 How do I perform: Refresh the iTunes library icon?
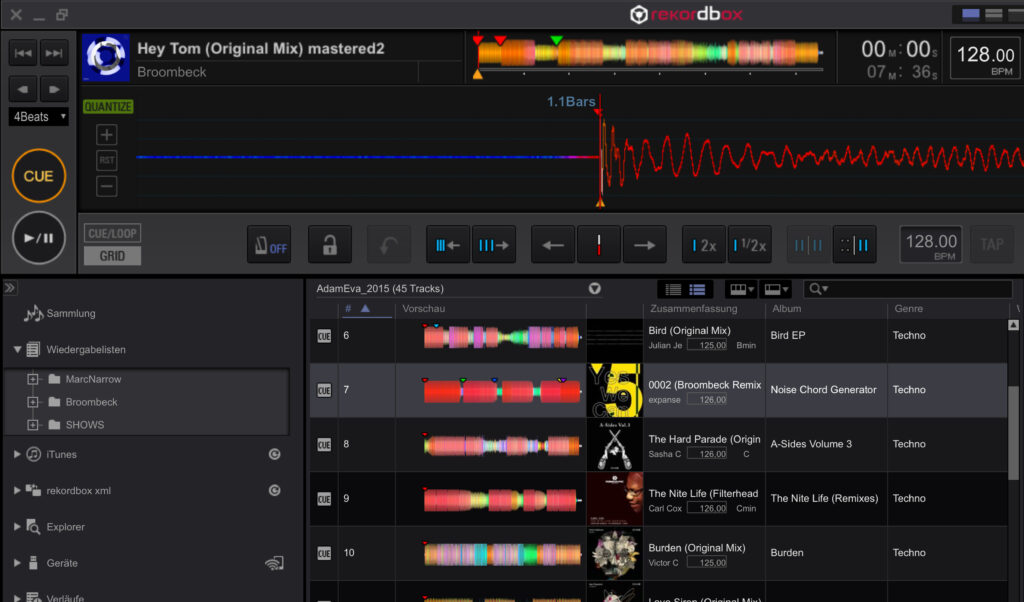point(275,454)
